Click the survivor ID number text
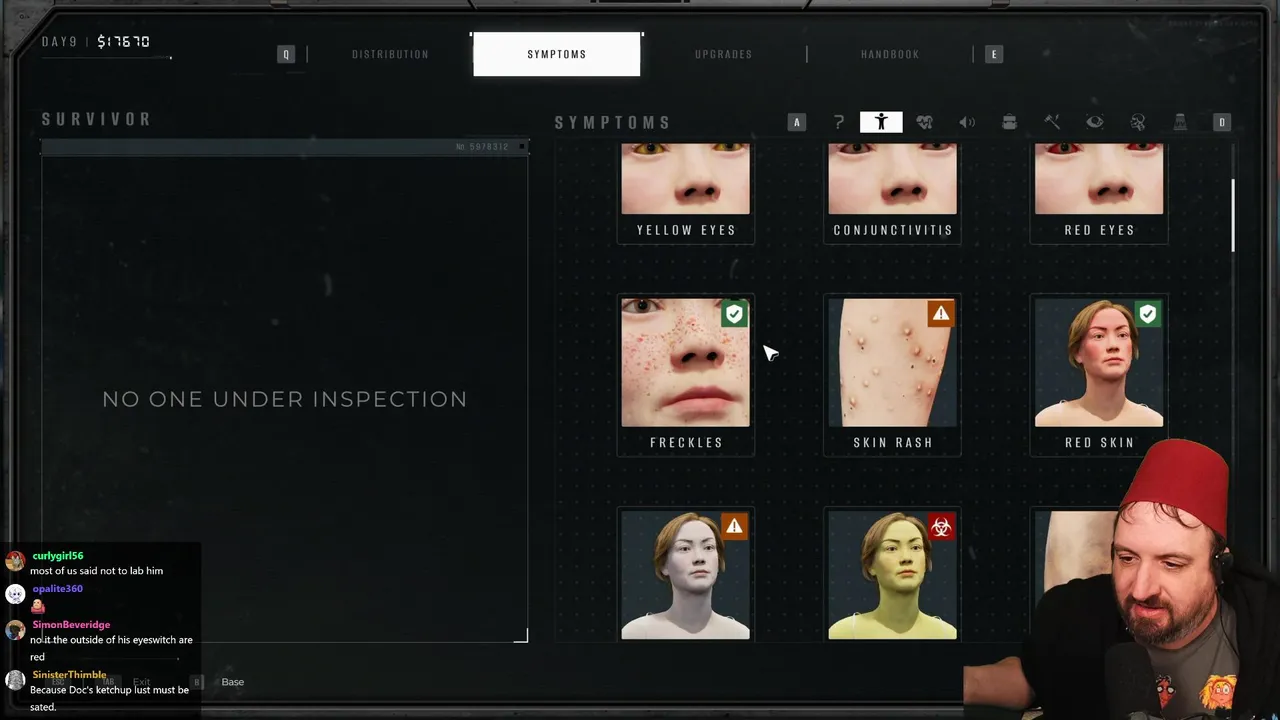1280x720 pixels. [x=482, y=147]
